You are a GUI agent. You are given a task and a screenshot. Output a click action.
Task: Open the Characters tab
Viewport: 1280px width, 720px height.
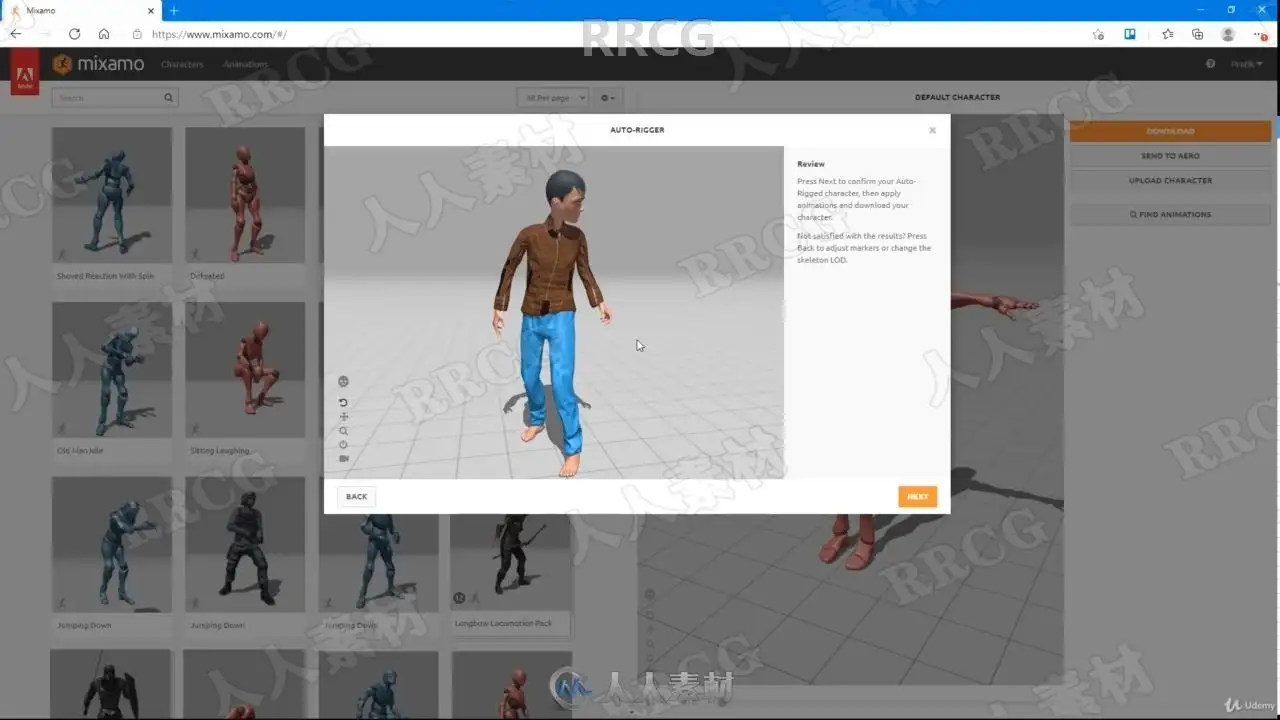(182, 64)
